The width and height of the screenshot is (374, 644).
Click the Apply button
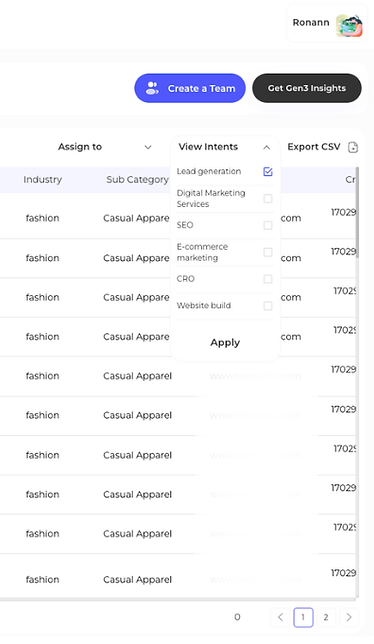(x=225, y=343)
